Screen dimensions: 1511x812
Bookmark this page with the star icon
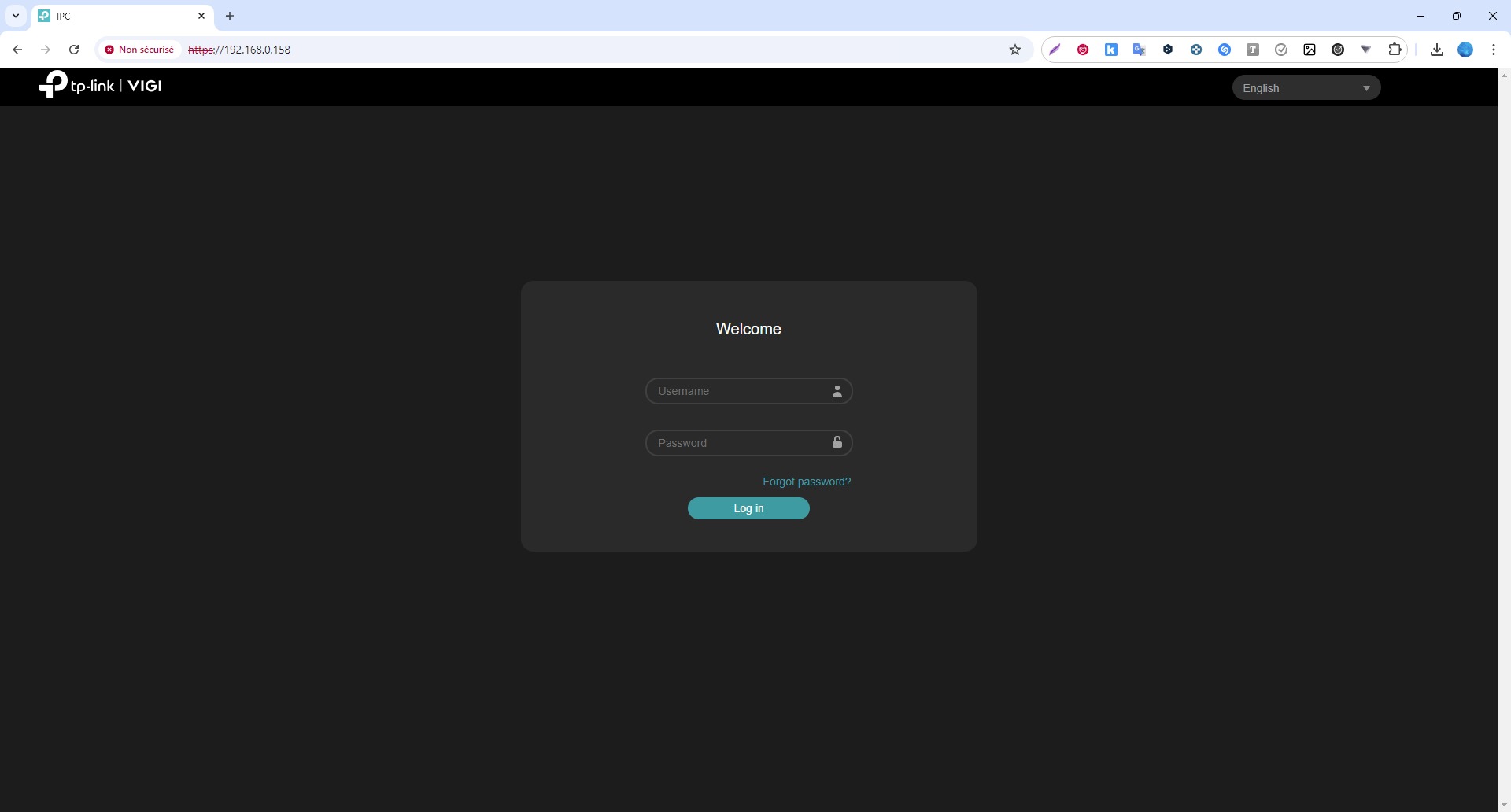click(1015, 50)
